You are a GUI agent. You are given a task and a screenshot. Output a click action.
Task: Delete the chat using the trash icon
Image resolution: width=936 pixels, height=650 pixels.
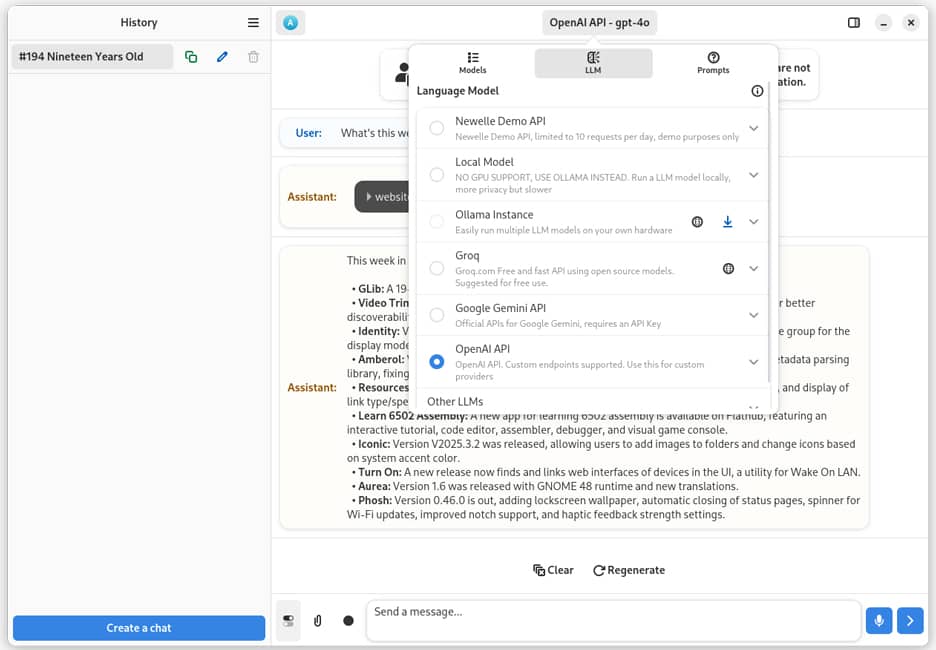(253, 57)
